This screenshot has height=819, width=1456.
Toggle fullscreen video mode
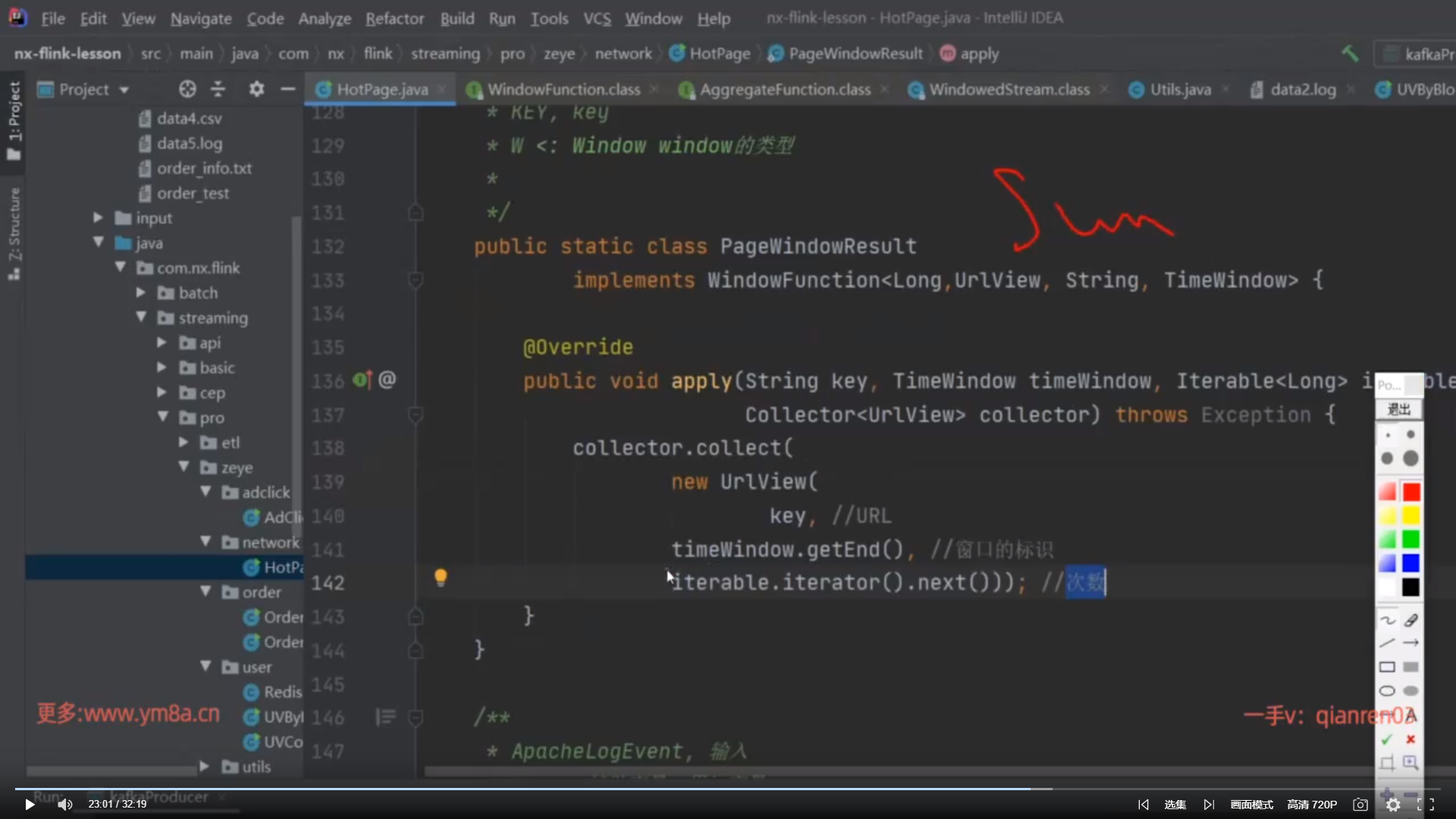(x=1426, y=805)
